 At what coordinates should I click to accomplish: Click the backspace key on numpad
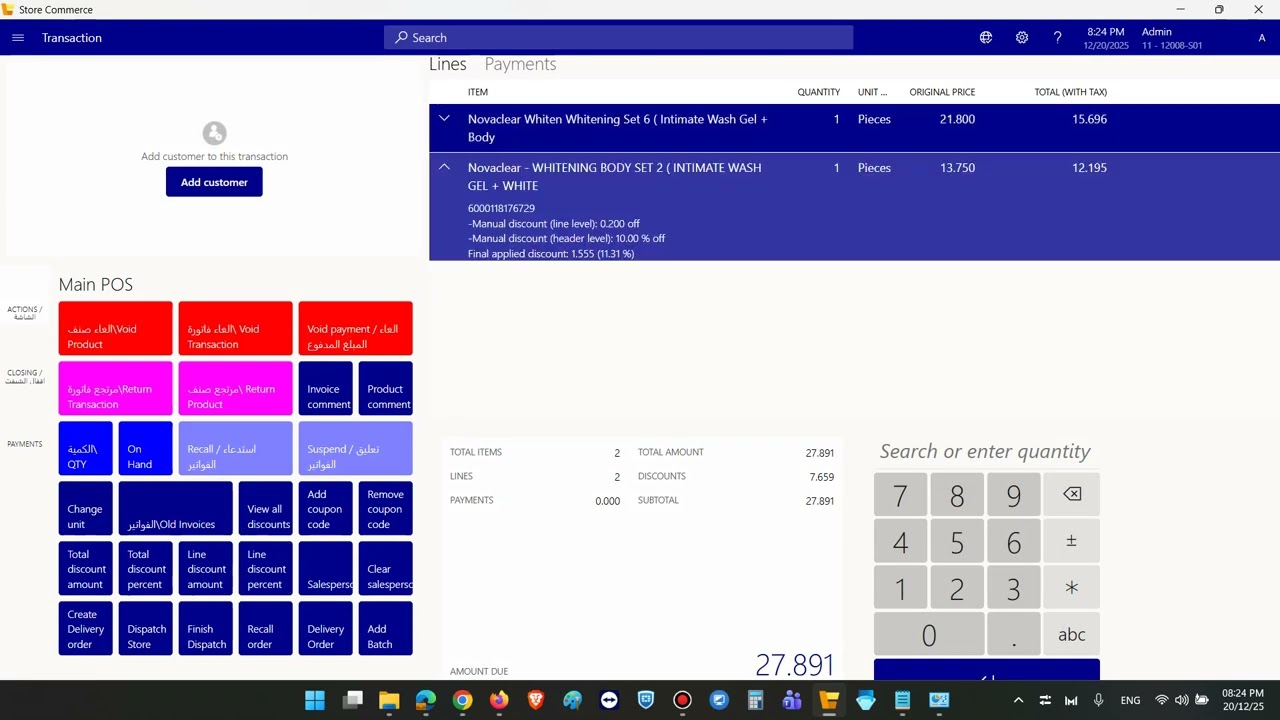[x=1071, y=494]
